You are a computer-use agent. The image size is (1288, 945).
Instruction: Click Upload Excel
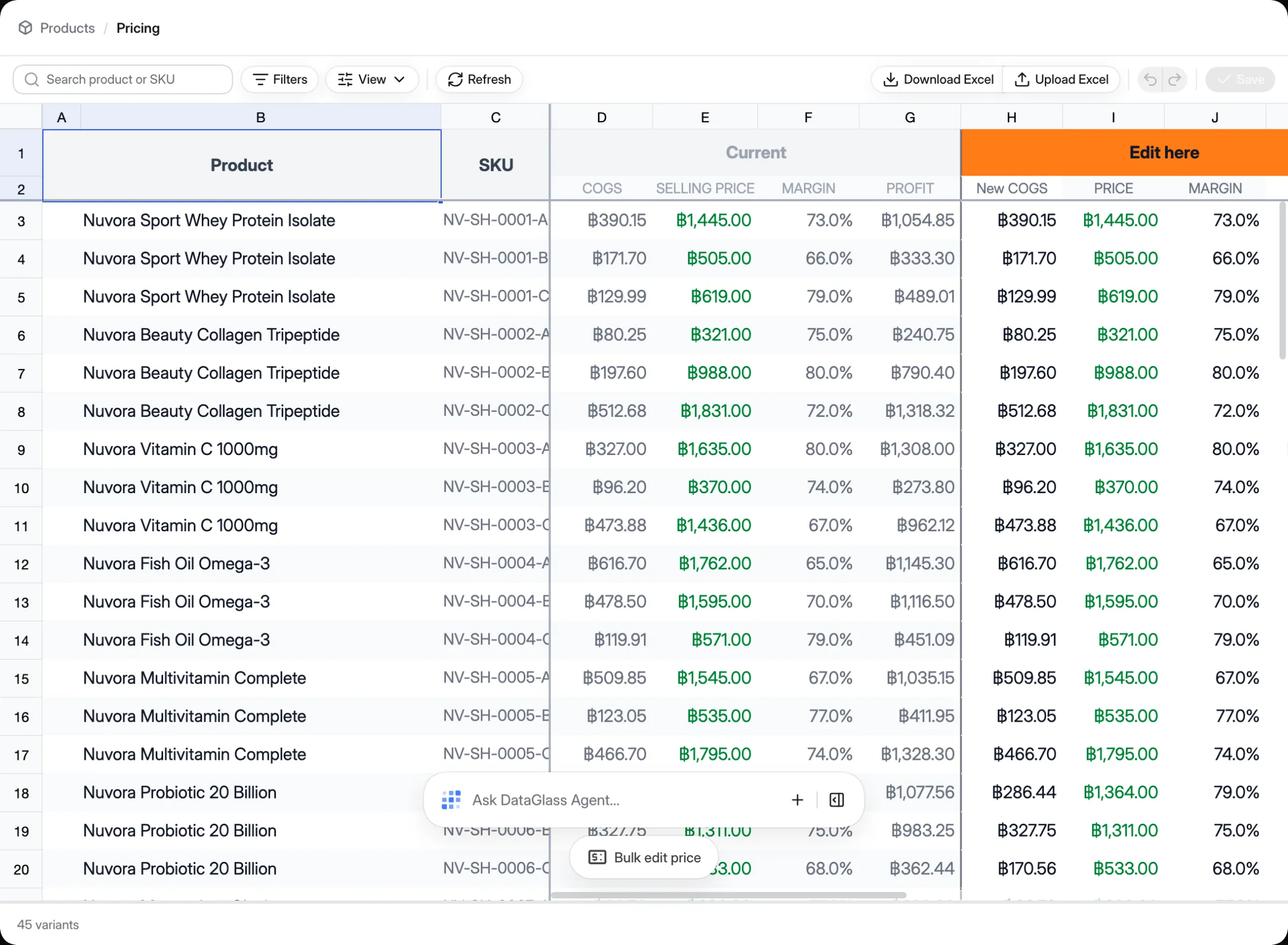1062,79
